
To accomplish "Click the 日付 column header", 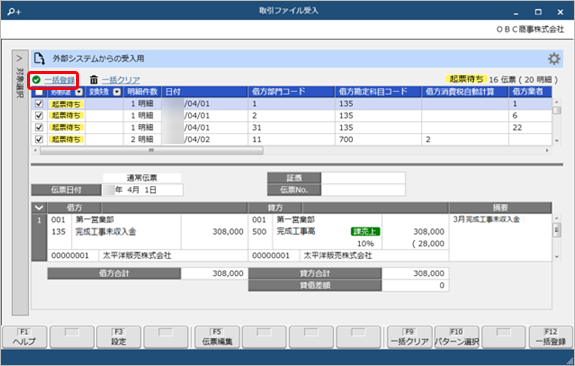I will point(205,92).
